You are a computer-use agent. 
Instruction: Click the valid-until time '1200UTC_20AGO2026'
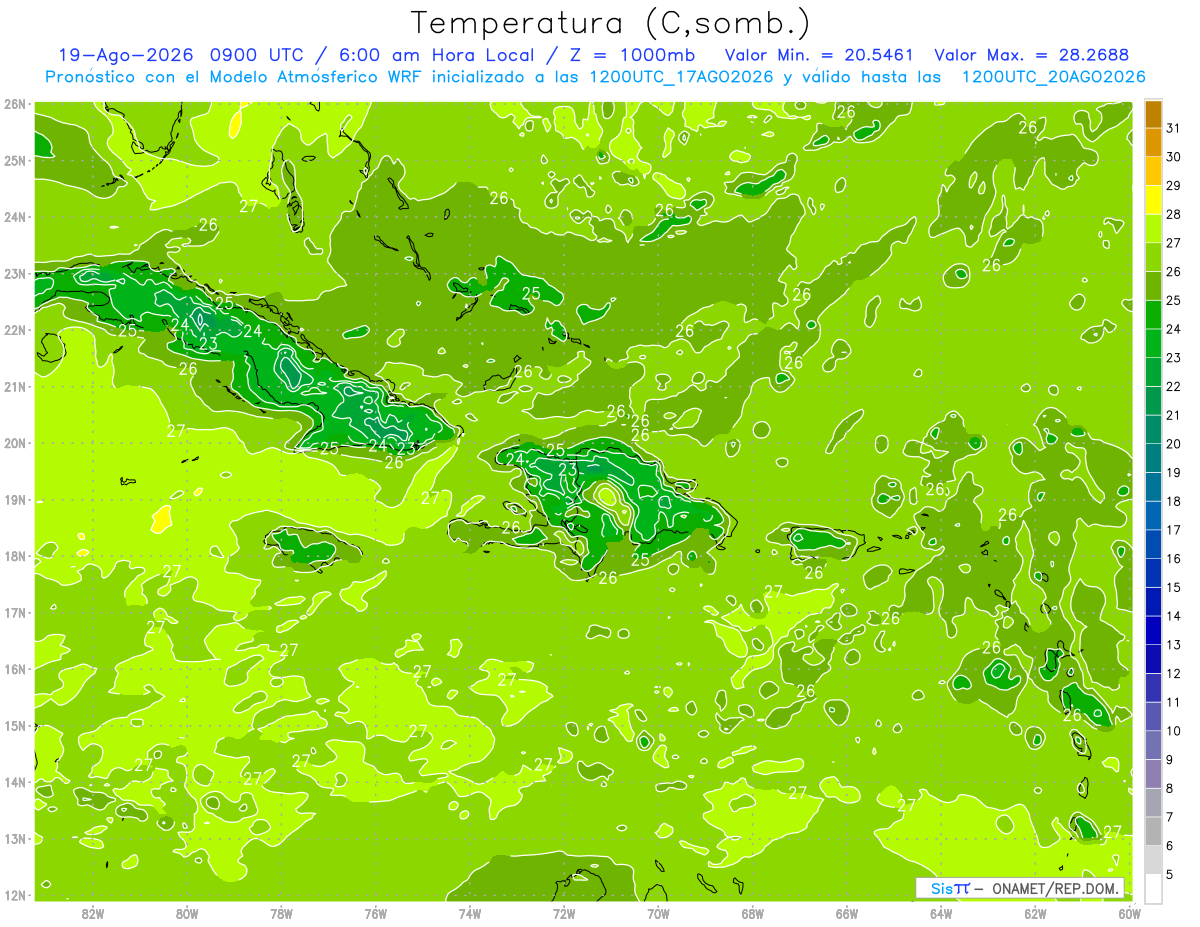pyautogui.click(x=1053, y=77)
